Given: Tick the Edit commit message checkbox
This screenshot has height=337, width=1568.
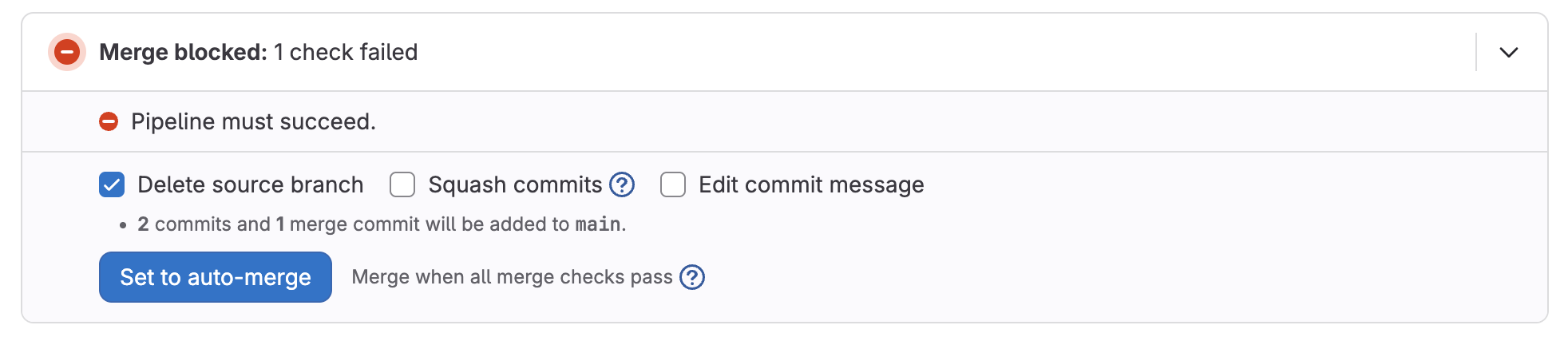Looking at the screenshot, I should point(673,184).
